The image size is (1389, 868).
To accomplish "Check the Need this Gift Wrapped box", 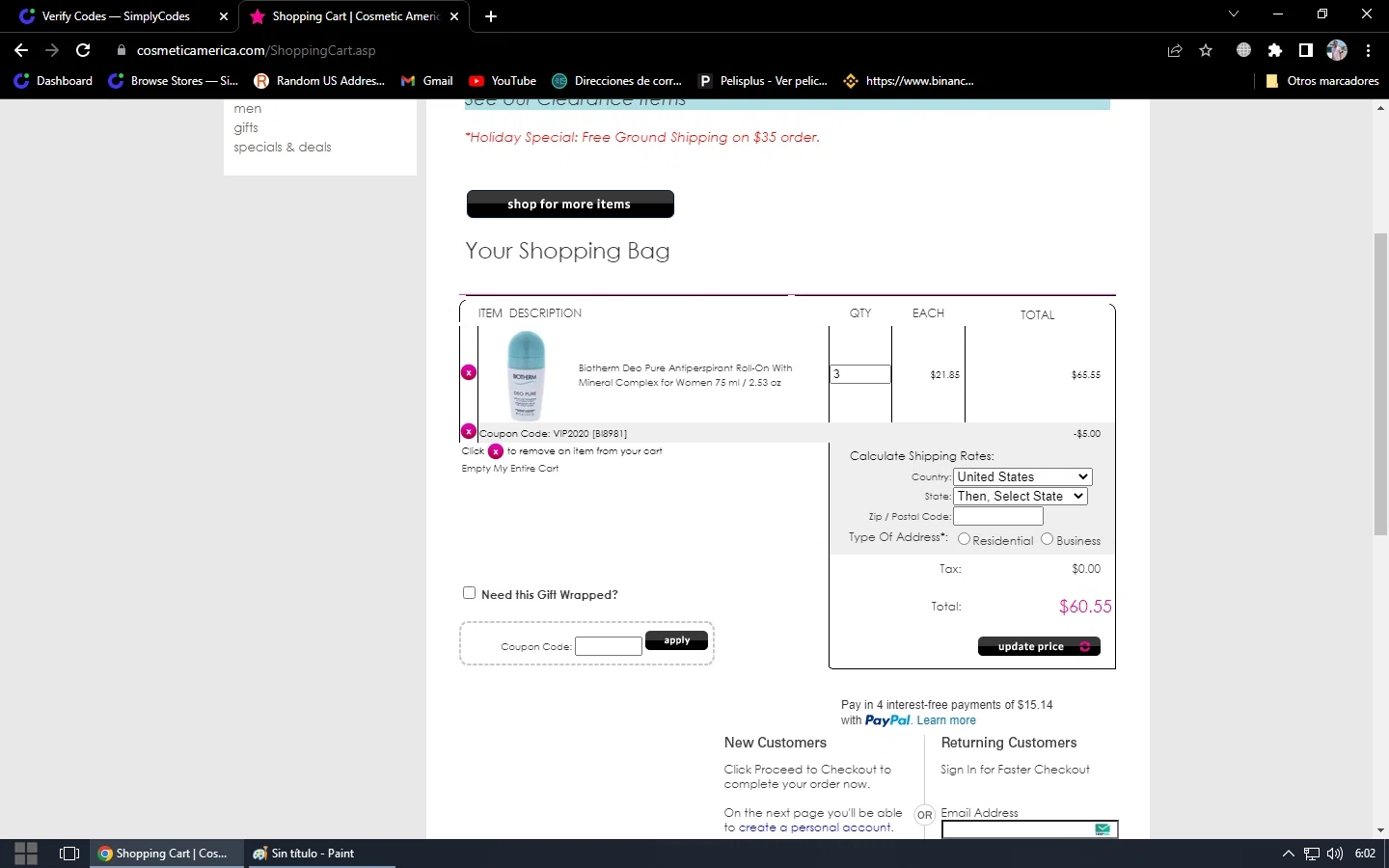I will (470, 593).
